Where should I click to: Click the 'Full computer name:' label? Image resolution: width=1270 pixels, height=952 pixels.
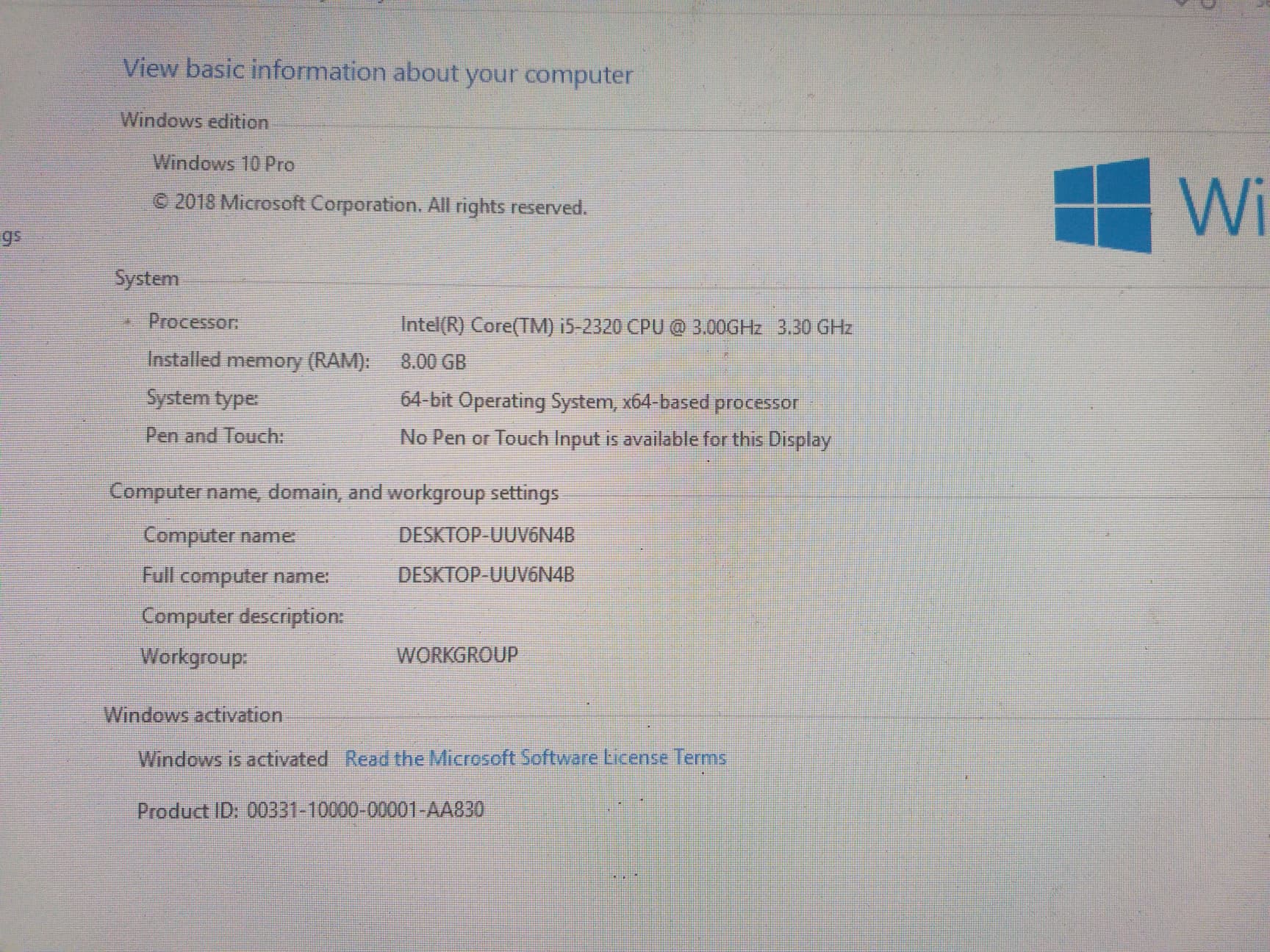point(235,575)
